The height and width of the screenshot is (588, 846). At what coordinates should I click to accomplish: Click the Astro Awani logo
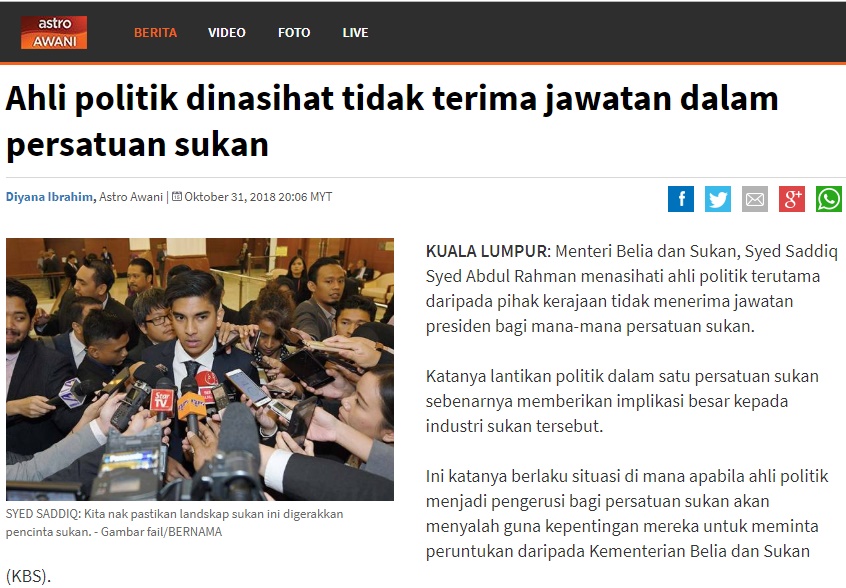tap(54, 32)
